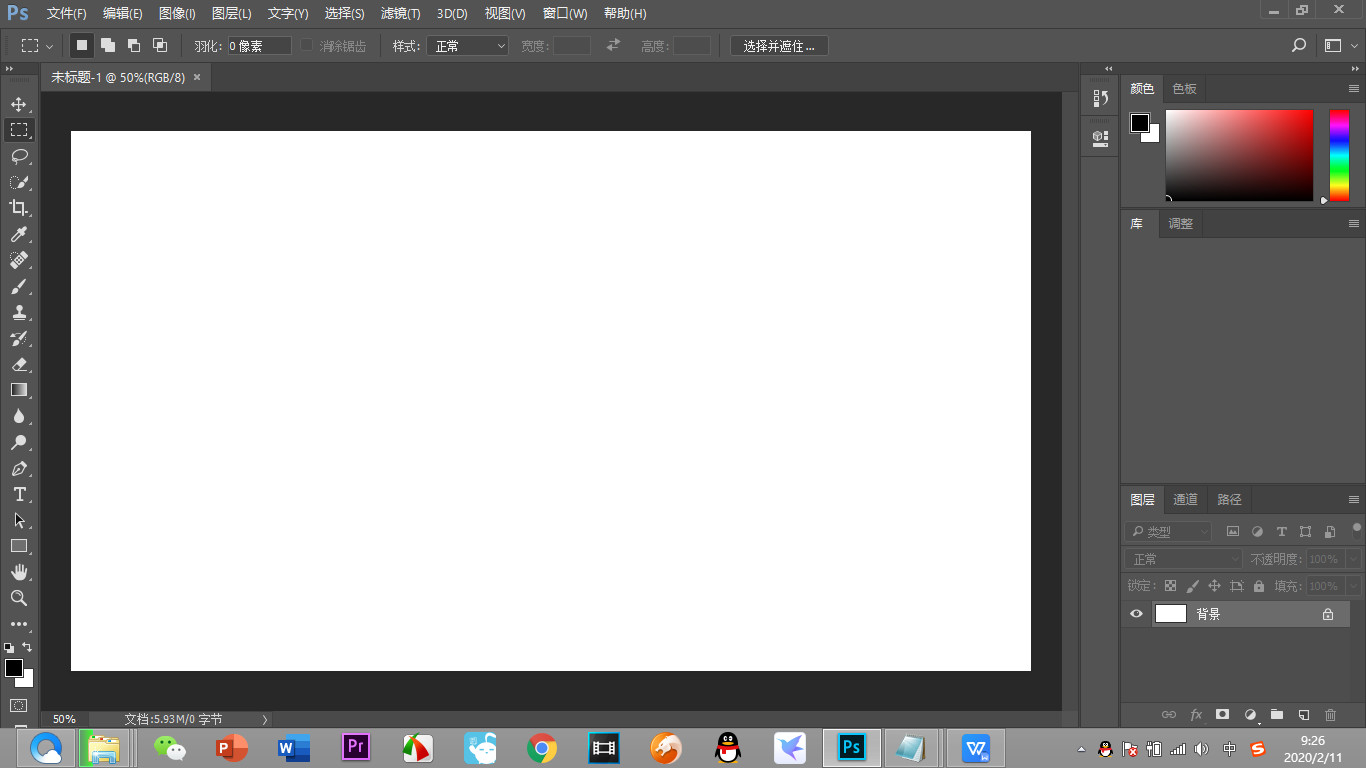Select the Eyedropper tool
The width and height of the screenshot is (1366, 768).
tap(19, 234)
